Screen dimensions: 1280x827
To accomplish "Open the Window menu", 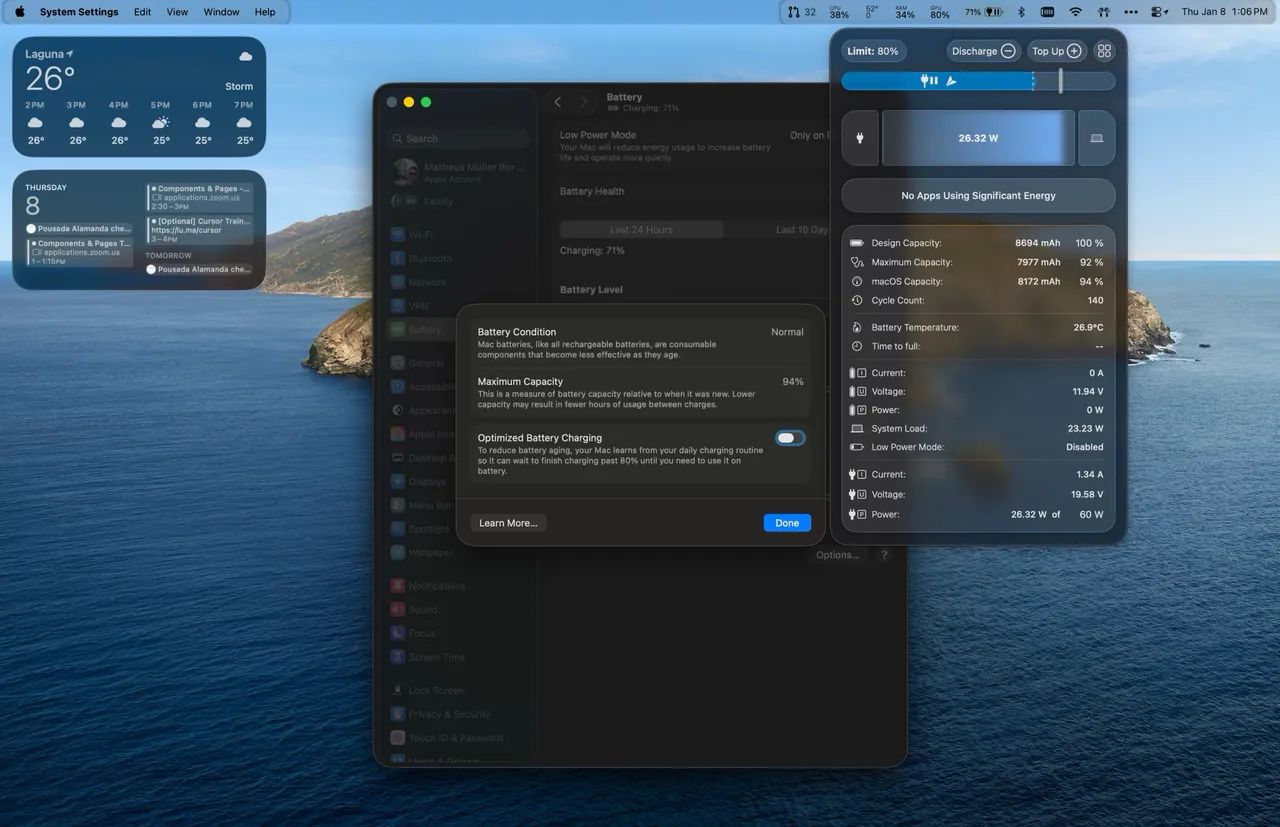I will tap(221, 12).
